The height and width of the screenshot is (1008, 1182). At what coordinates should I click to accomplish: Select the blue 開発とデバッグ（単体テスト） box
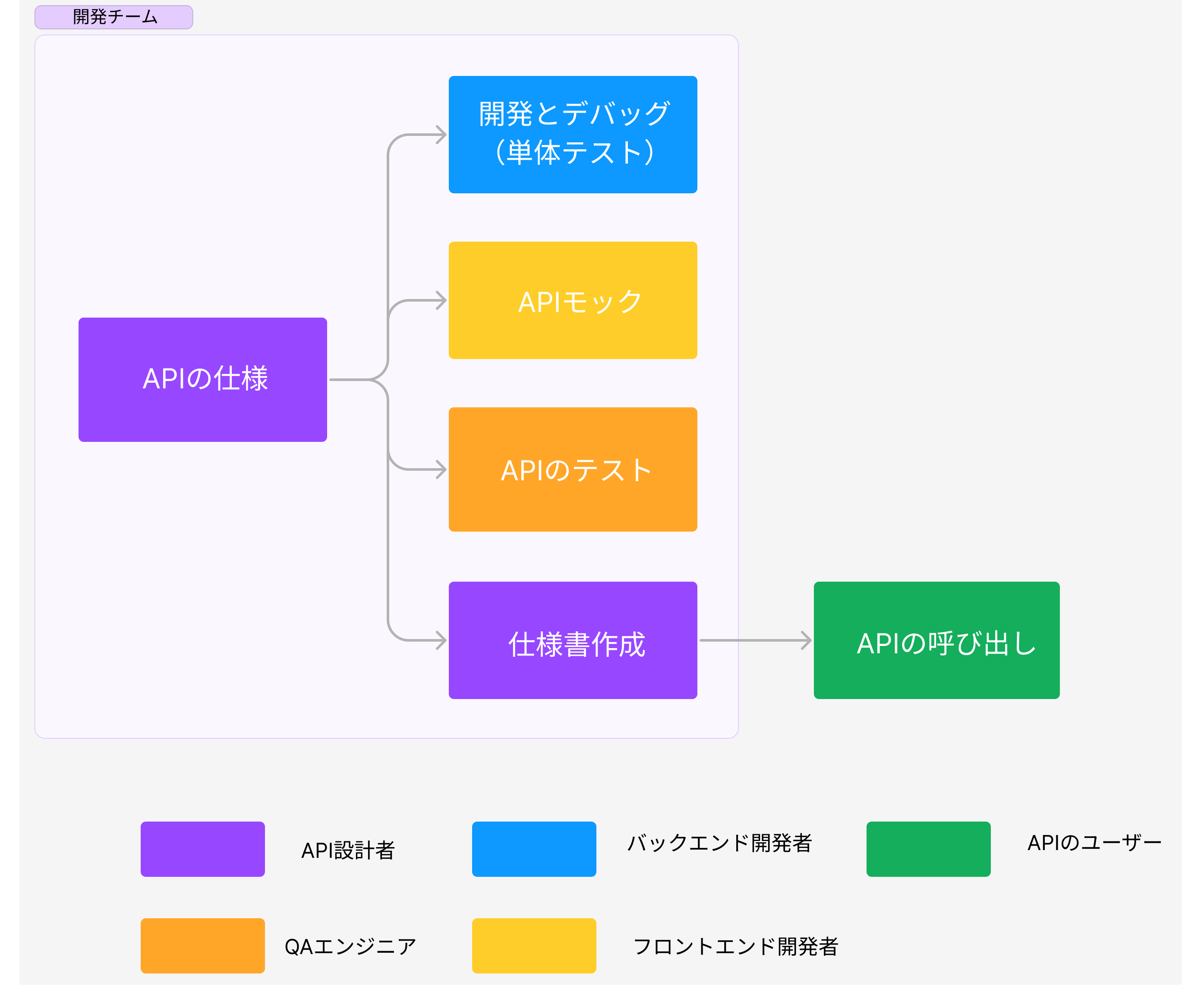[573, 135]
